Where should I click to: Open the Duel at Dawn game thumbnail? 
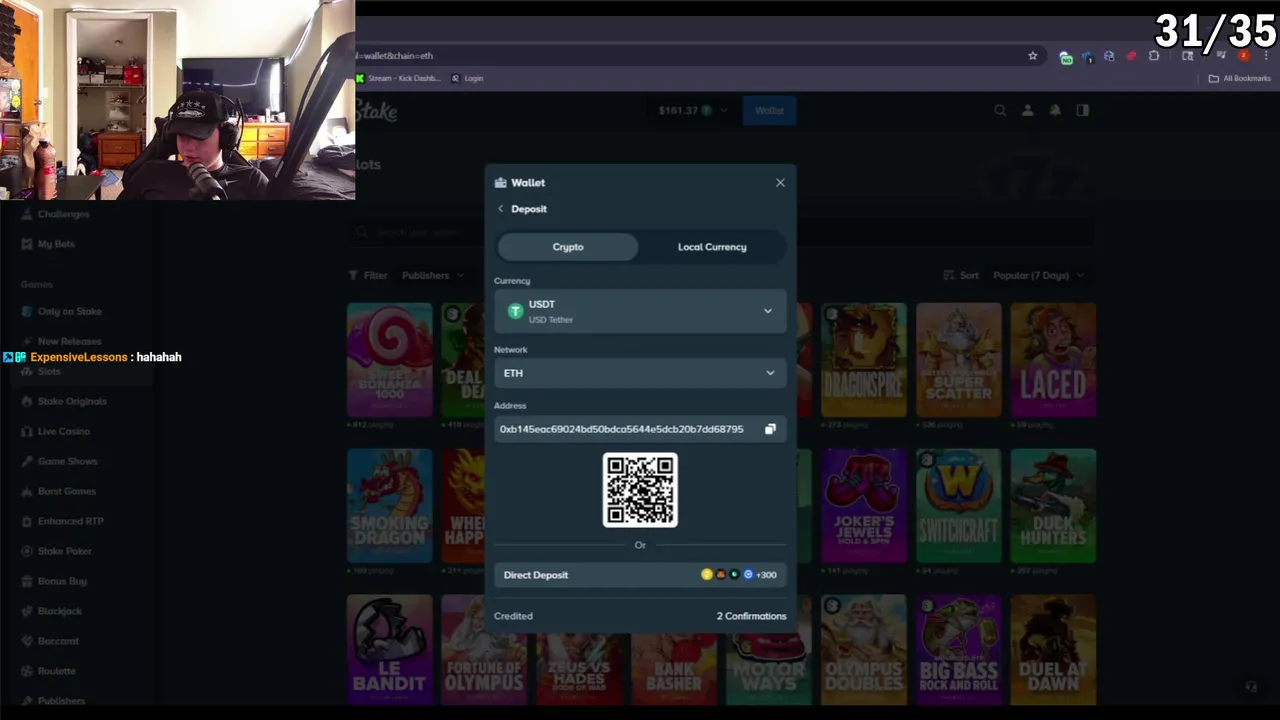click(1054, 650)
